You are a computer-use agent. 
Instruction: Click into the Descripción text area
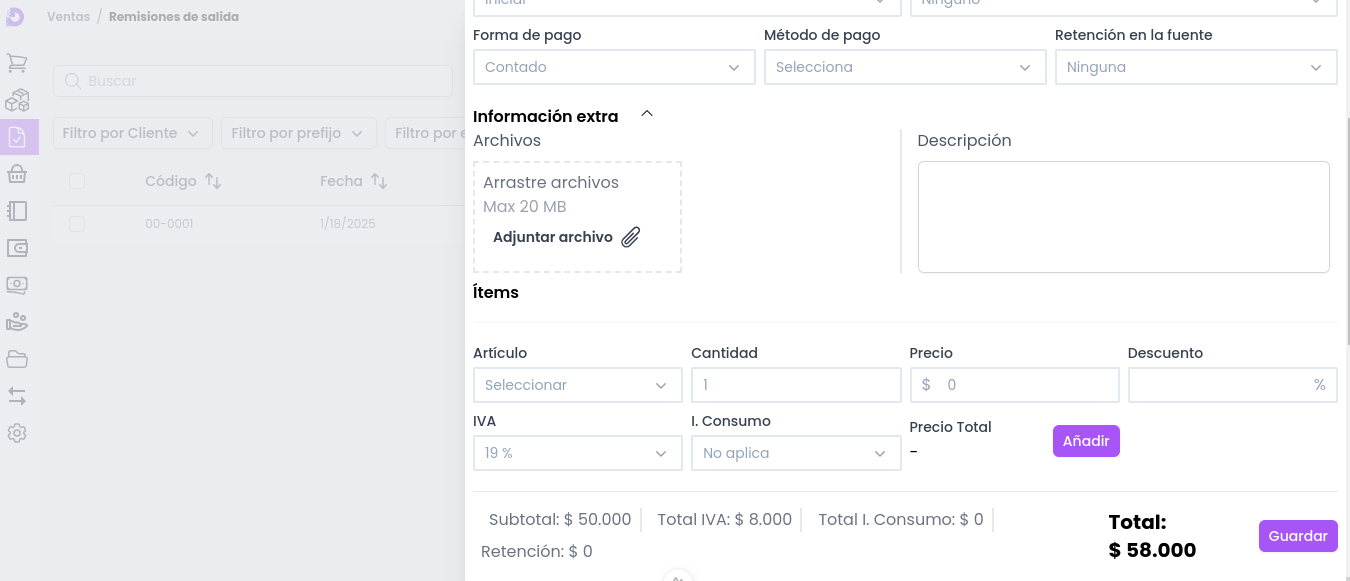1123,217
